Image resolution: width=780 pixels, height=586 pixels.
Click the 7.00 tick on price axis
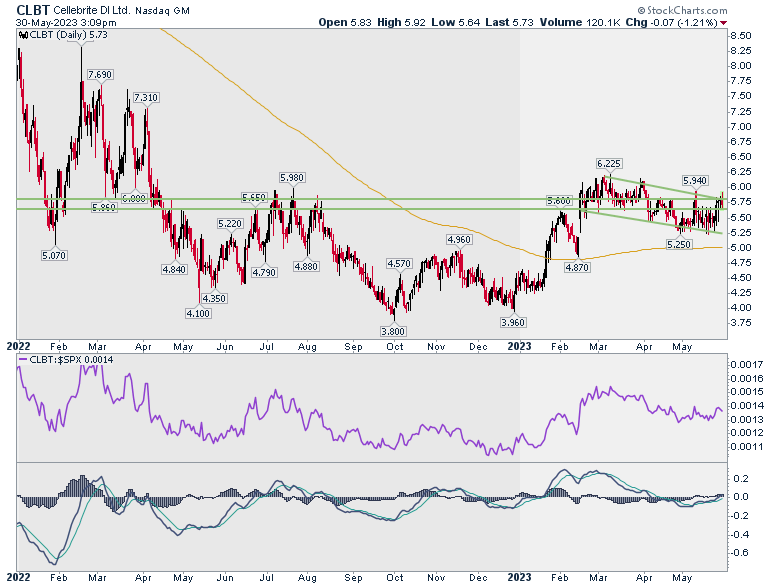coord(741,127)
